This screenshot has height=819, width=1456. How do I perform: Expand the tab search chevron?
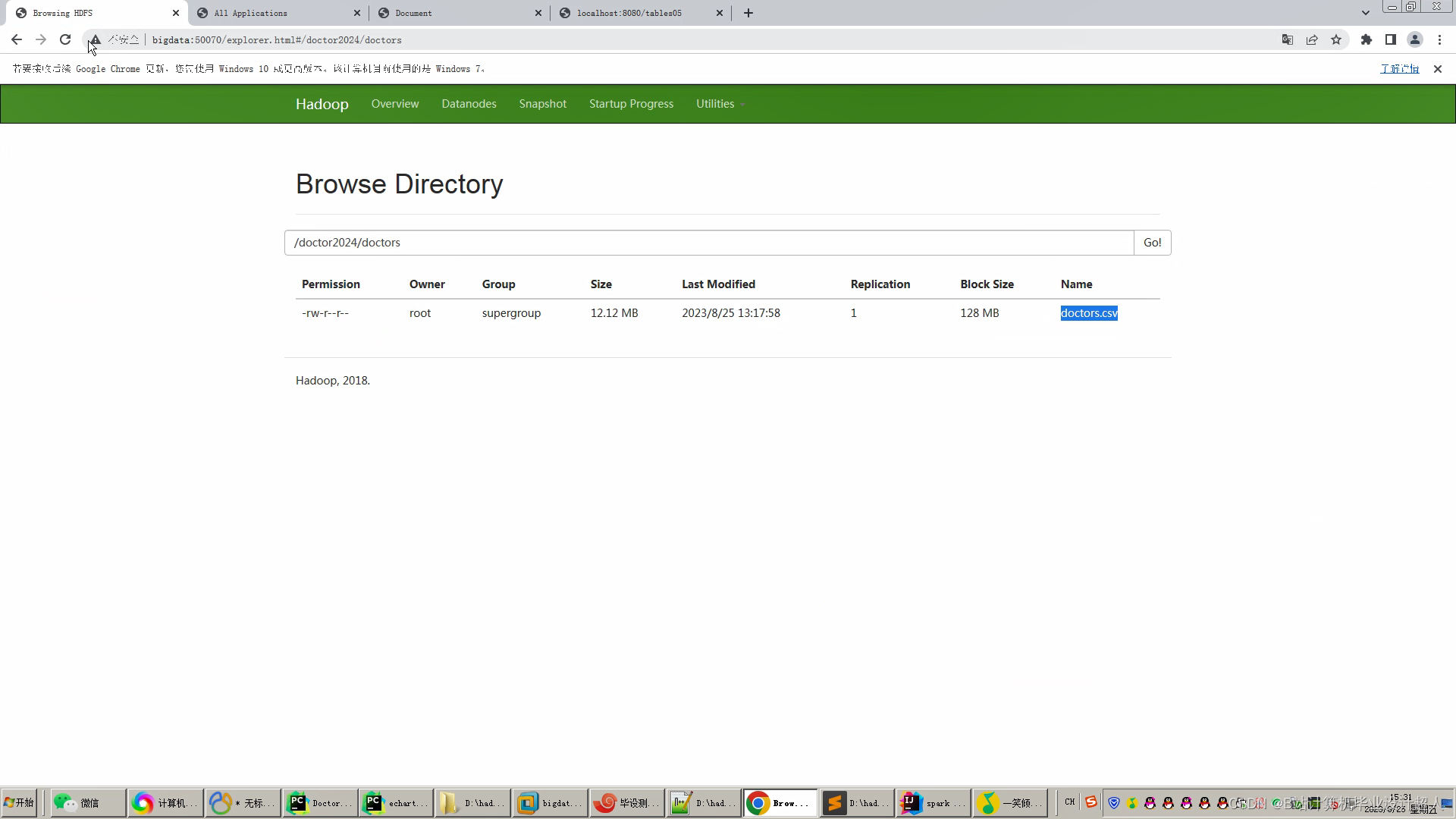[x=1366, y=13]
